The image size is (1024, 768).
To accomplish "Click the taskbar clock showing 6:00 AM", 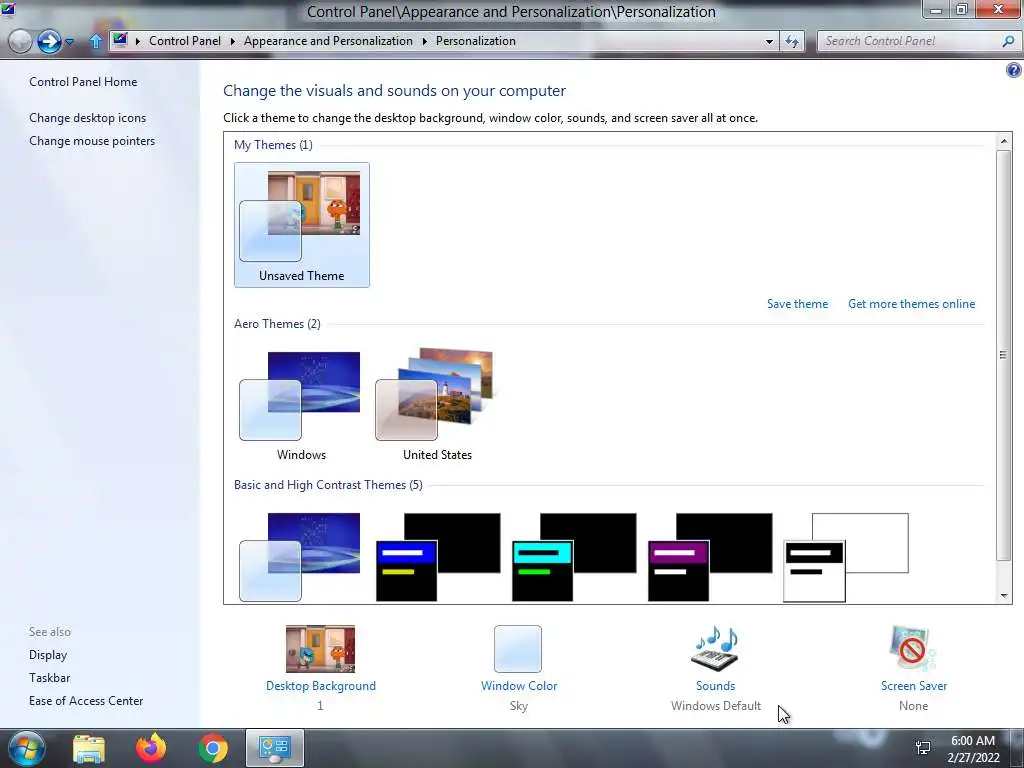I will click(973, 749).
